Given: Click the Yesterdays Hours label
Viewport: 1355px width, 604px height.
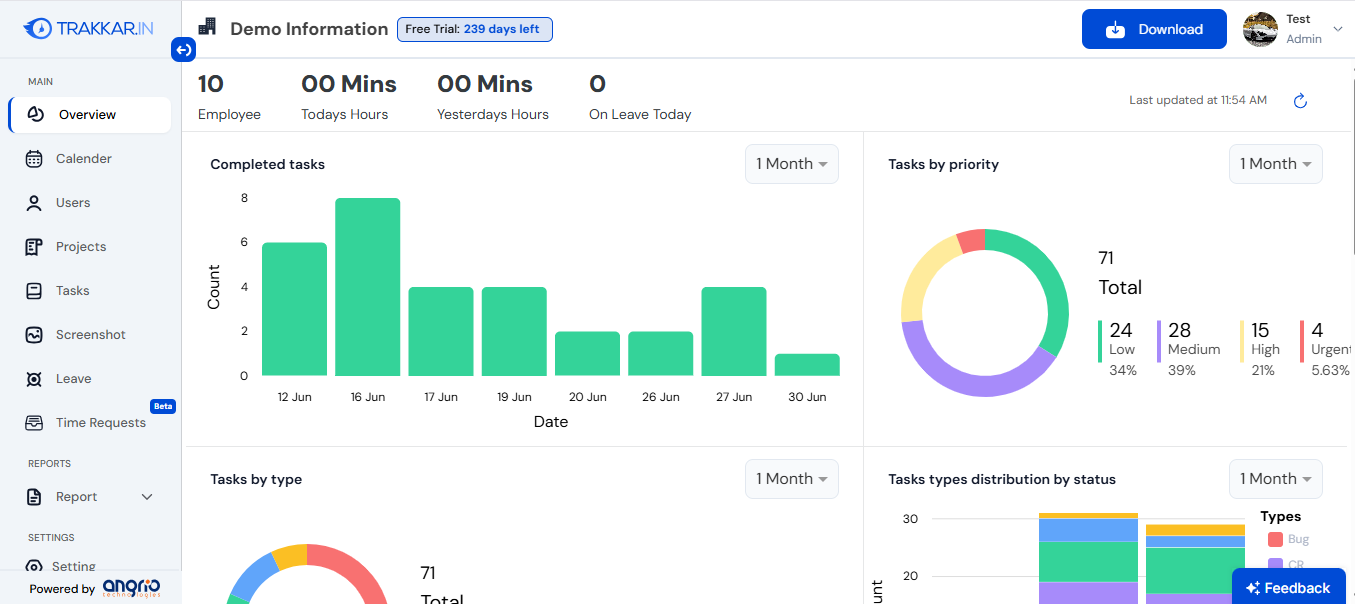Looking at the screenshot, I should 493,115.
